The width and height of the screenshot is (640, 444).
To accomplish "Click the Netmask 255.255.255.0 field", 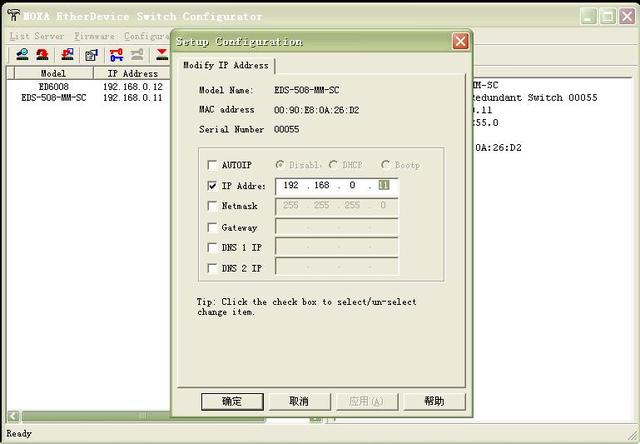I will 337,206.
